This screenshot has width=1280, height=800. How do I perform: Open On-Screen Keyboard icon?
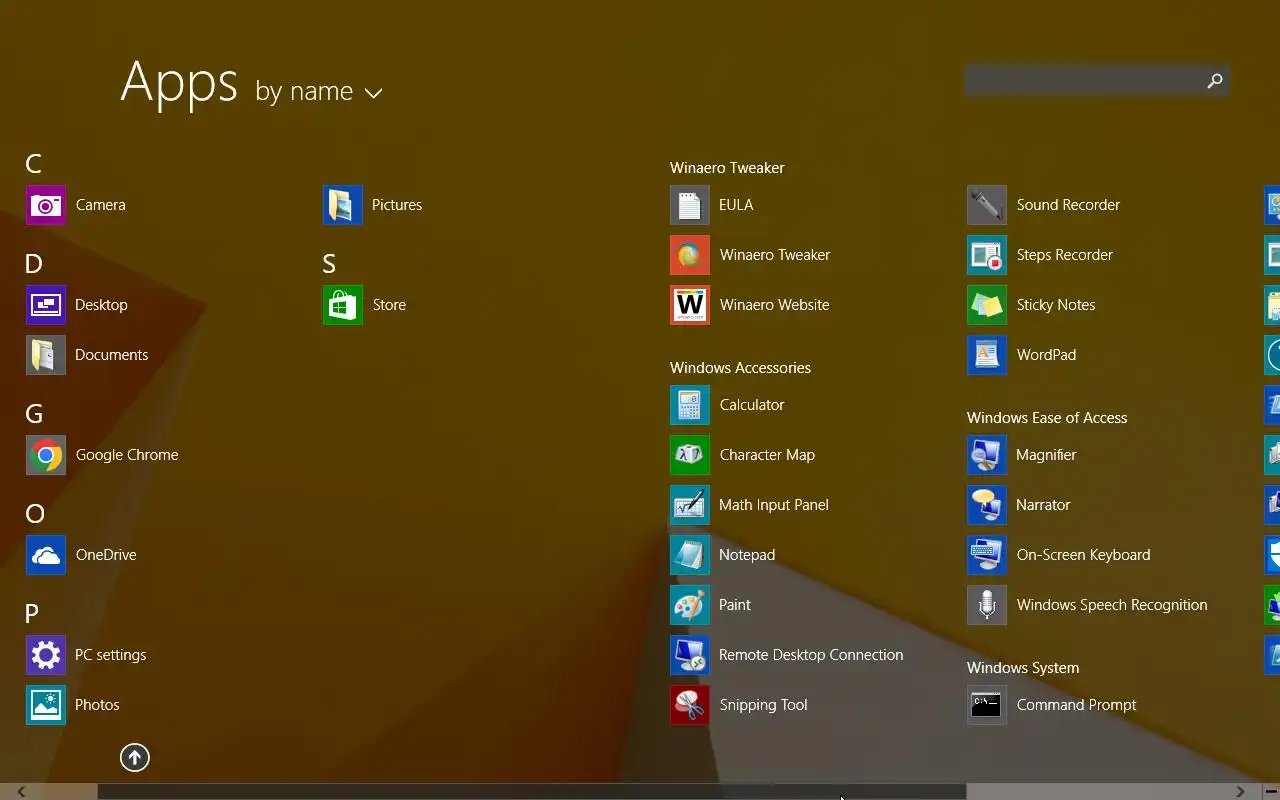coord(987,555)
